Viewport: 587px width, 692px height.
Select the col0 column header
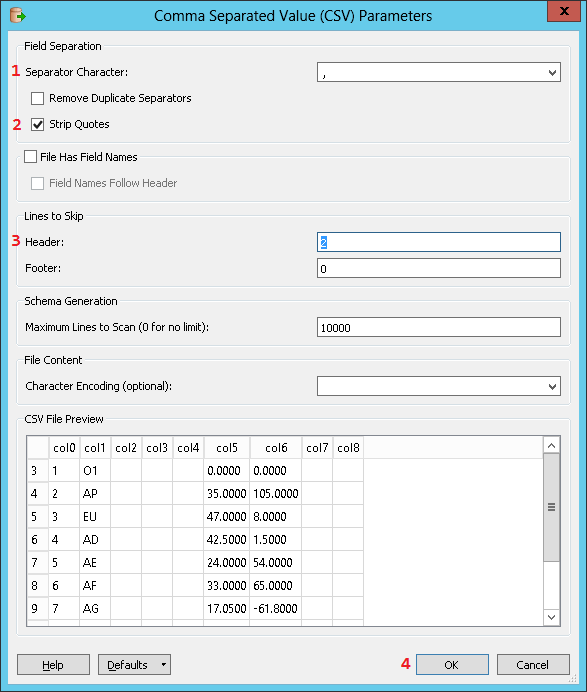coord(64,448)
